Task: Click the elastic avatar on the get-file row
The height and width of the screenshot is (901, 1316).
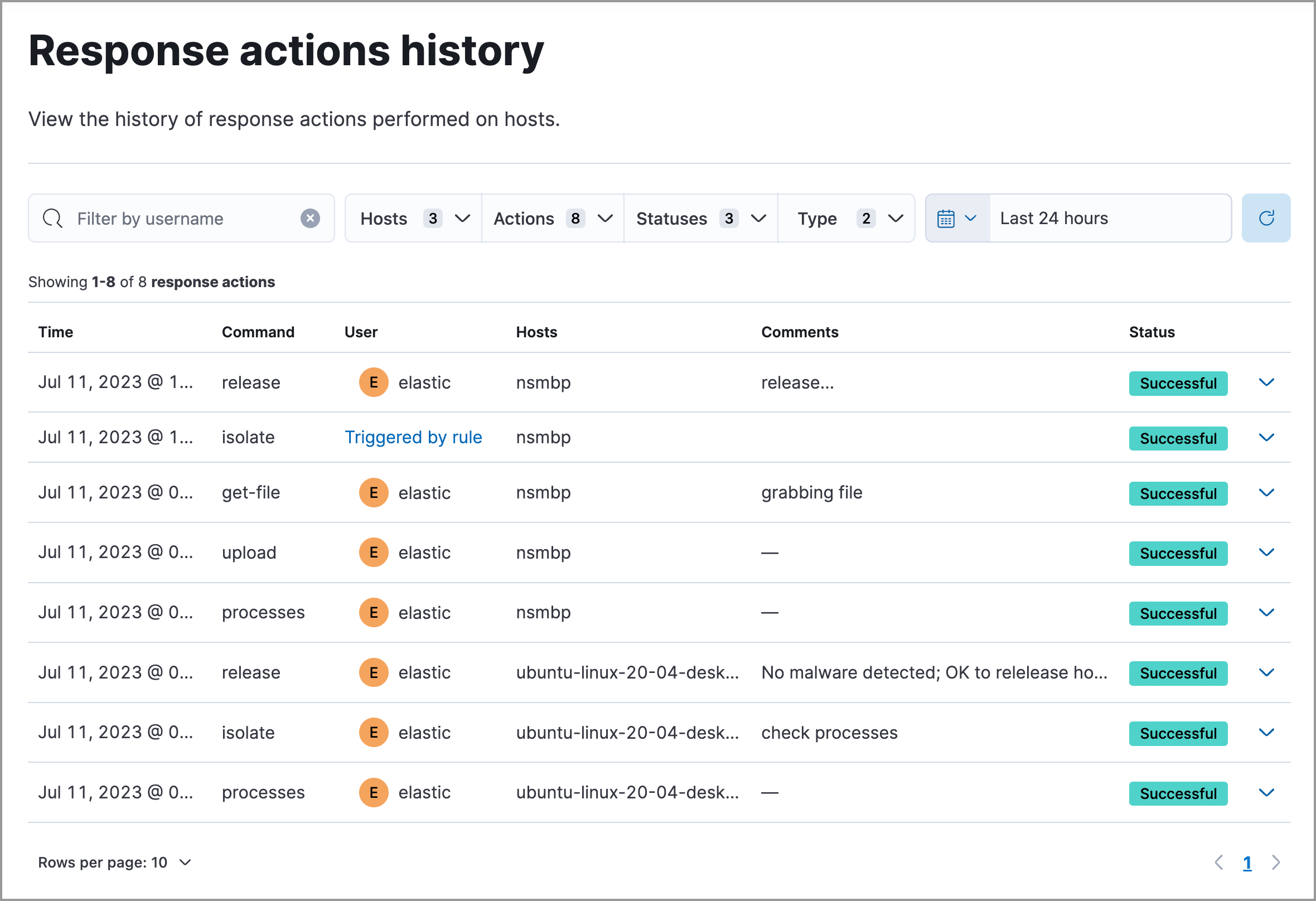Action: pyautogui.click(x=373, y=493)
